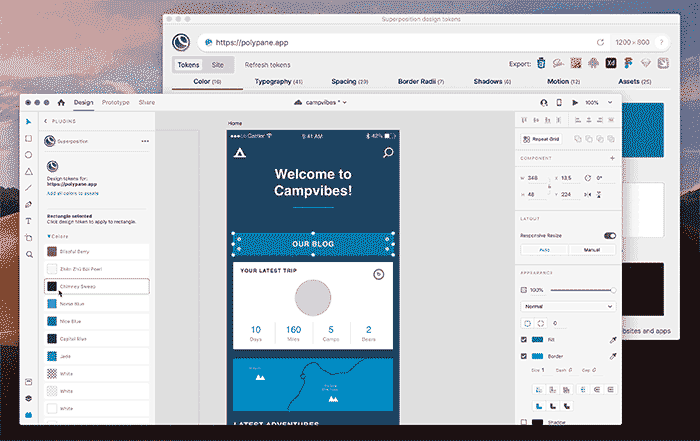700x441 pixels.
Task: Uncheck the Fill checkbox
Action: tap(524, 340)
